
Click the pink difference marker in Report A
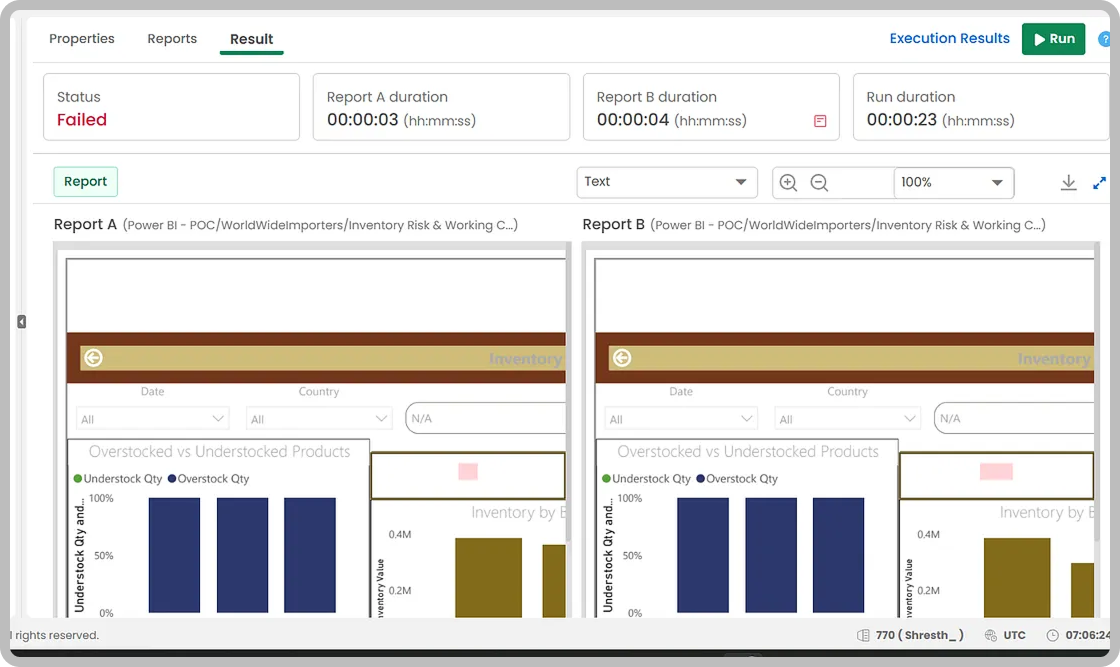(468, 471)
